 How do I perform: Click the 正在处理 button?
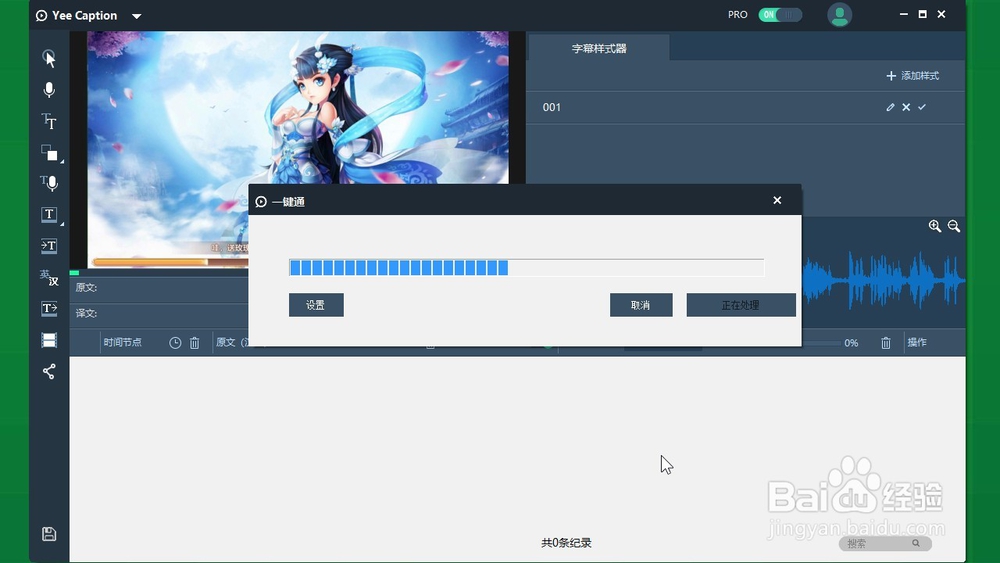741,305
